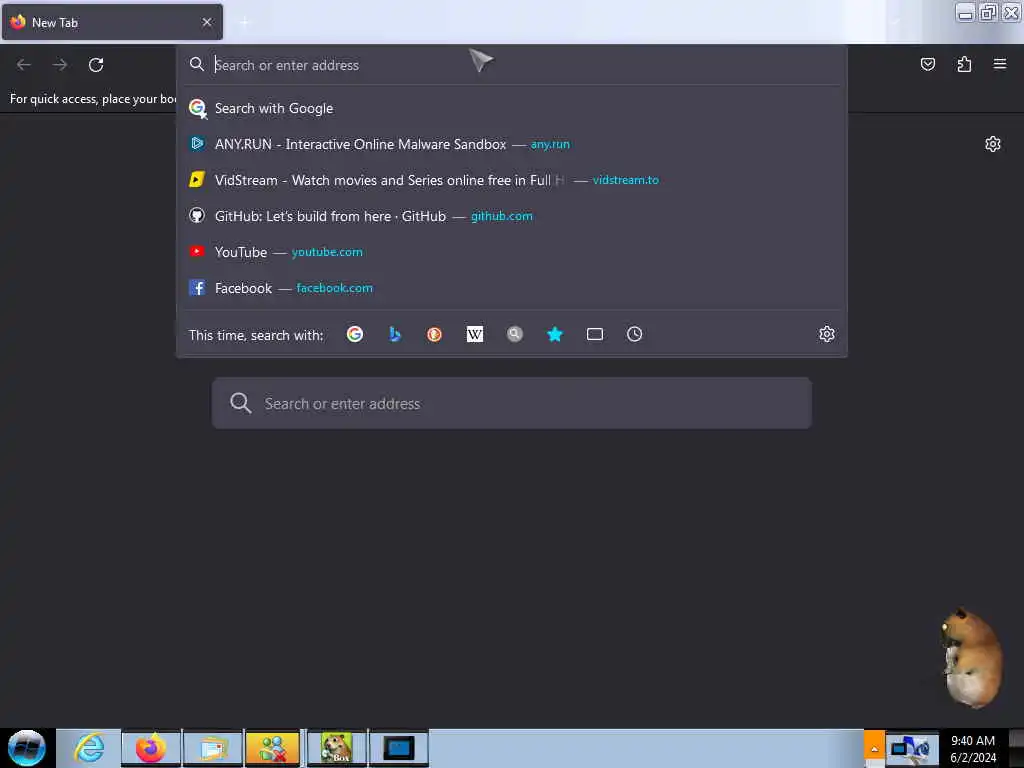Image resolution: width=1024 pixels, height=768 pixels.
Task: Search history via the clock icon
Action: point(635,334)
